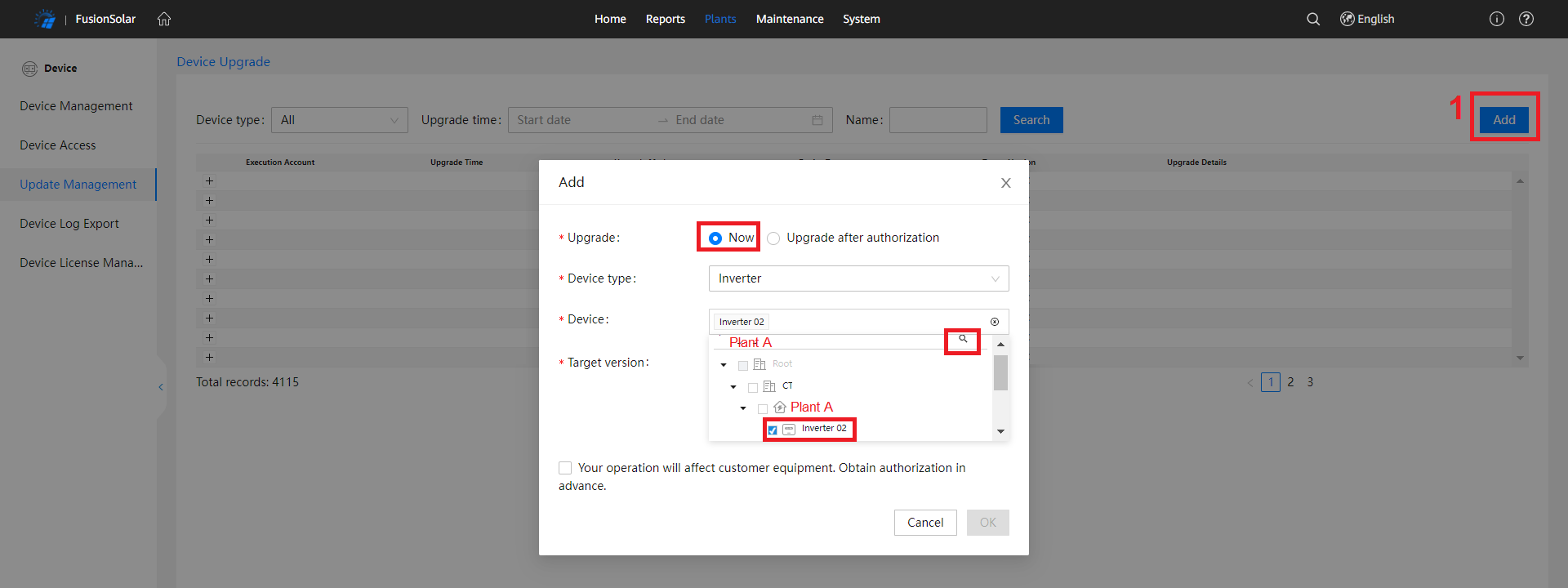1568x588 pixels.
Task: Open the help question mark icon
Action: pos(1526,19)
